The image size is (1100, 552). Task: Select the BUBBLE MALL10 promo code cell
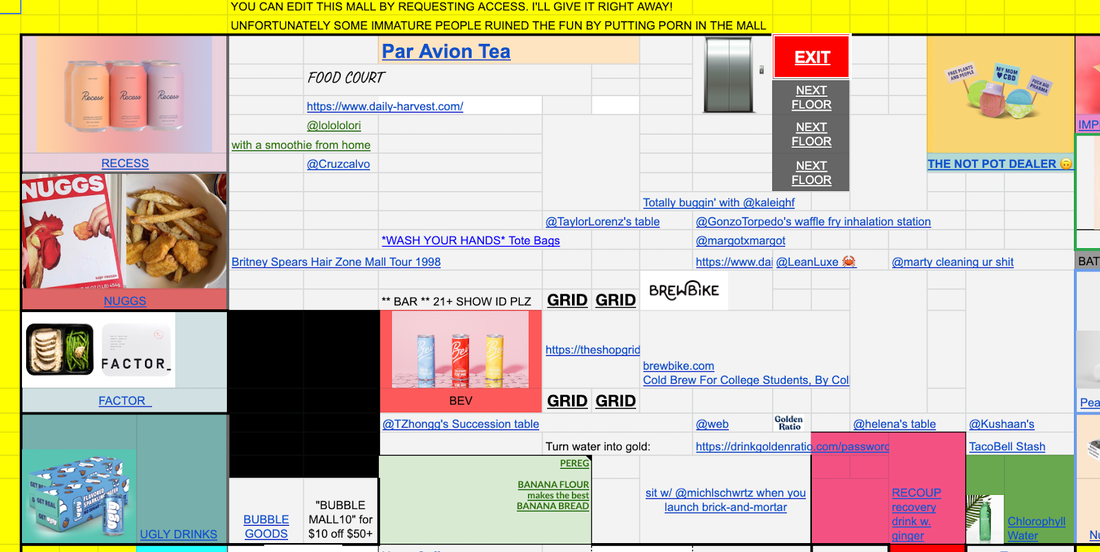(341, 520)
